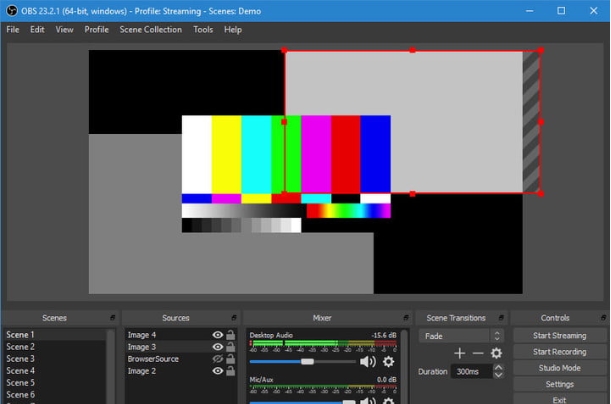The height and width of the screenshot is (404, 611).
Task: Open the Tools menu
Action: 203,30
